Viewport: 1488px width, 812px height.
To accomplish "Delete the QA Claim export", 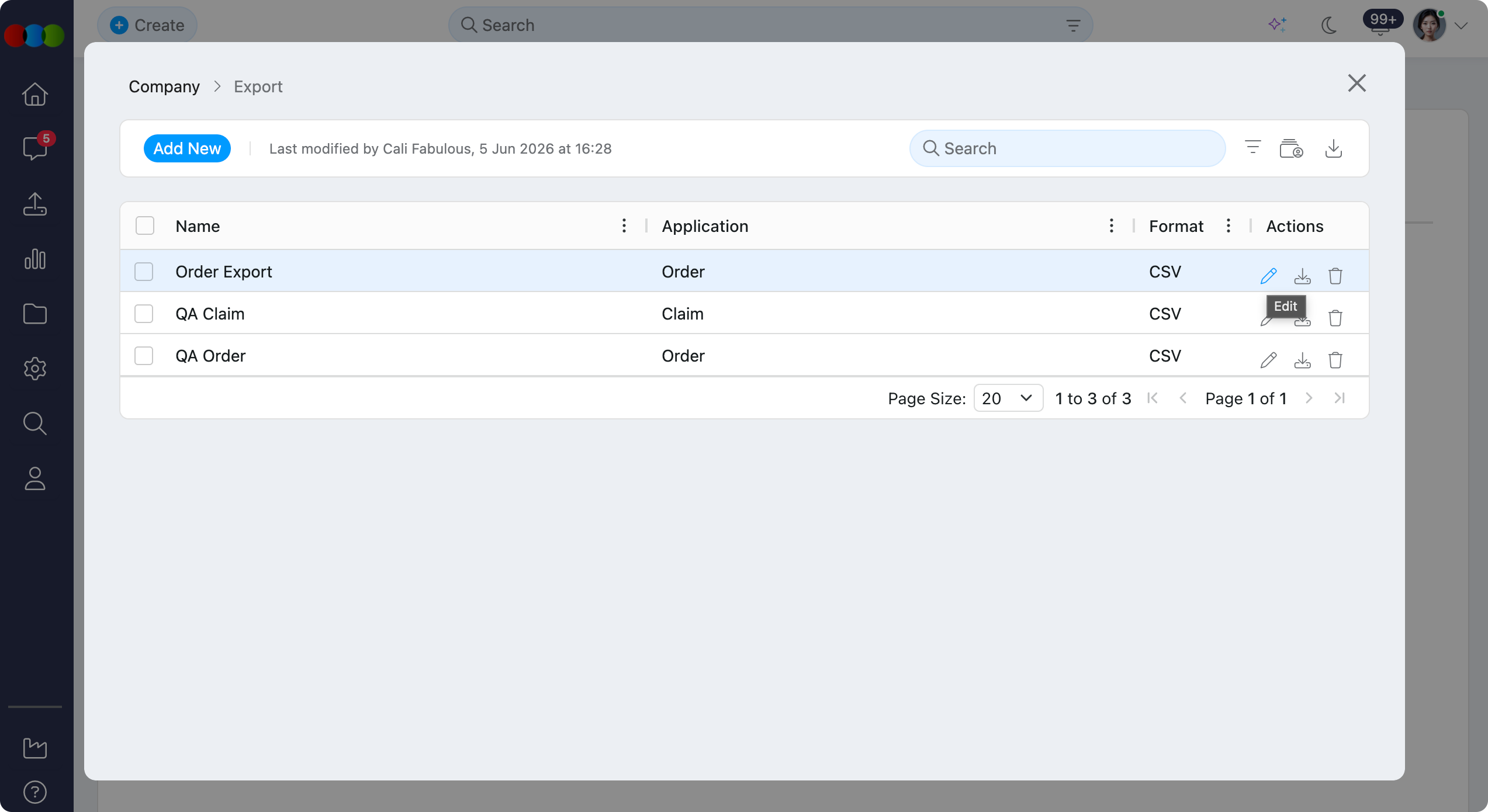I will click(1335, 318).
